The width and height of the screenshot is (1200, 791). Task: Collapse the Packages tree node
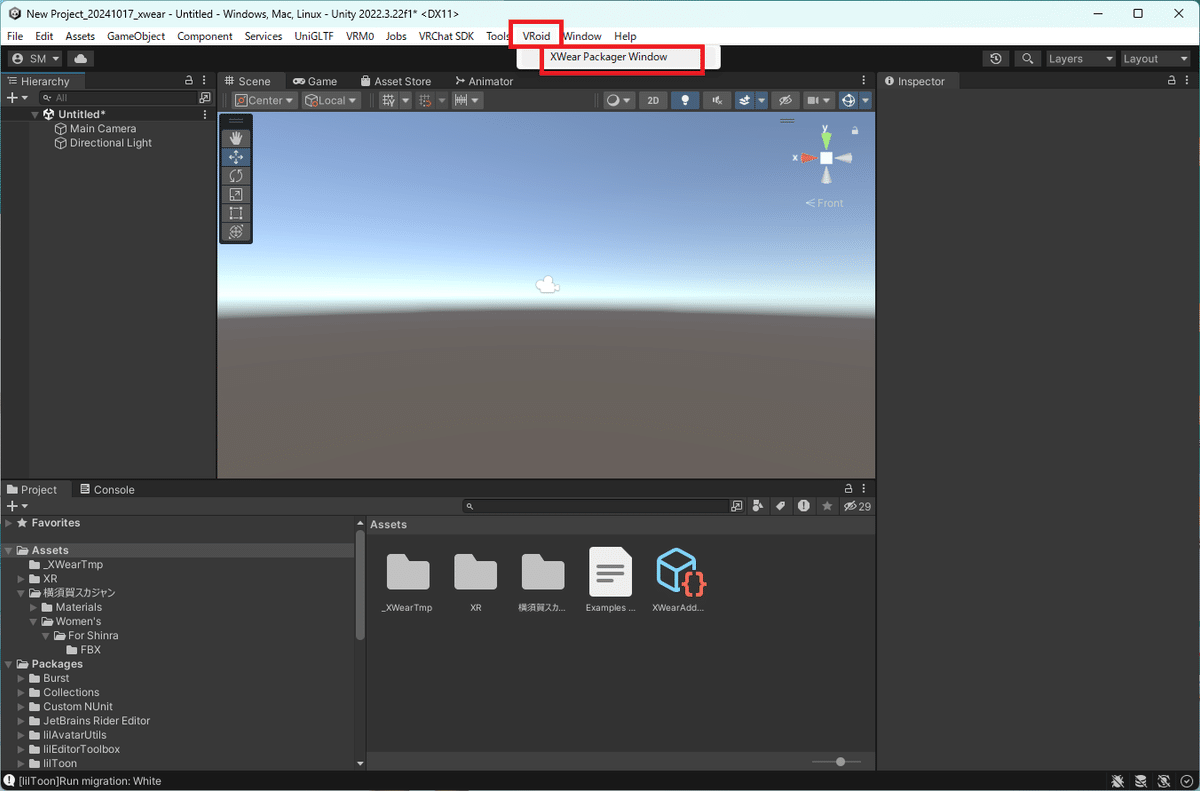point(9,664)
